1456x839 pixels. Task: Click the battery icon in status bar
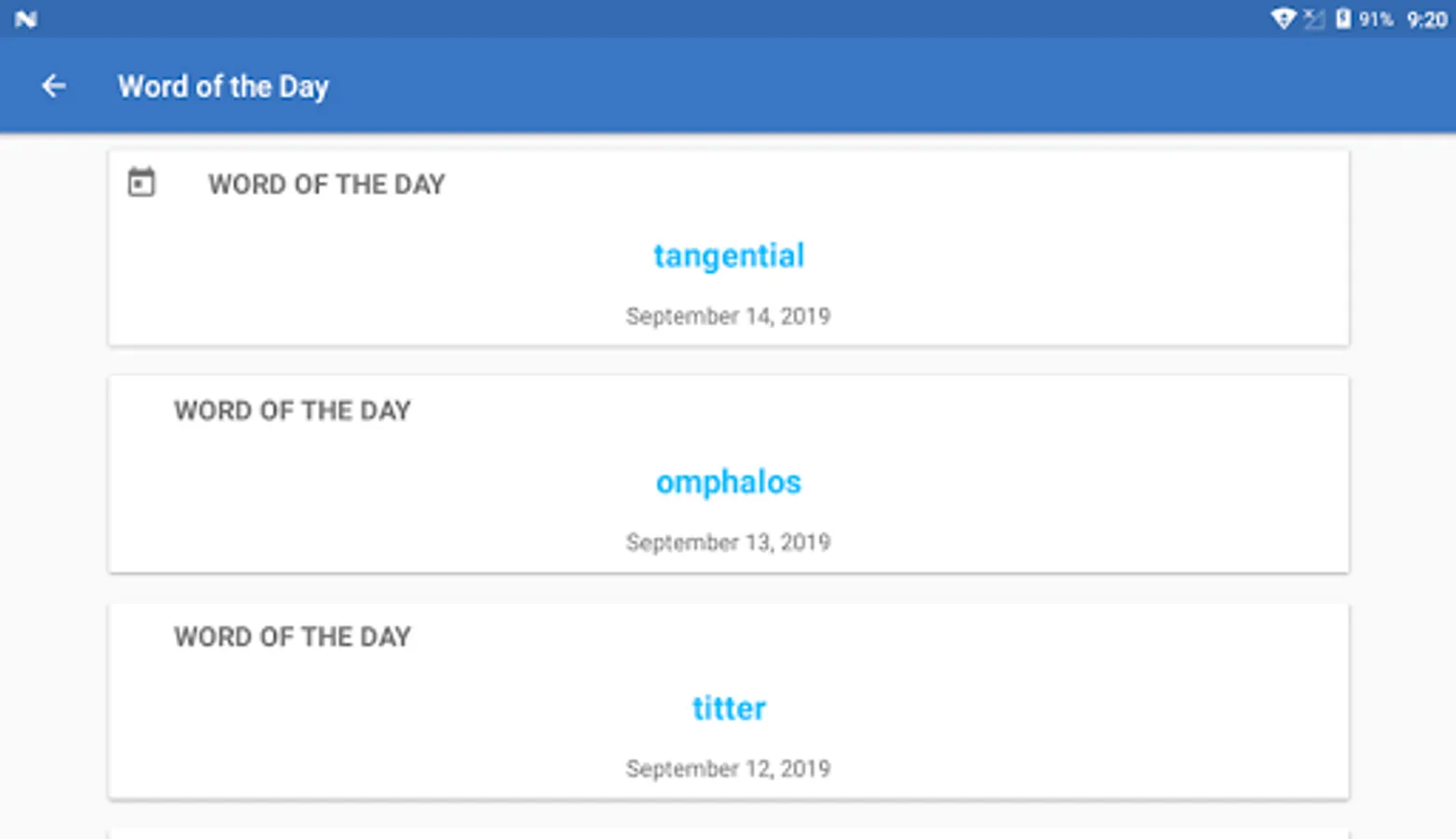point(1343,19)
